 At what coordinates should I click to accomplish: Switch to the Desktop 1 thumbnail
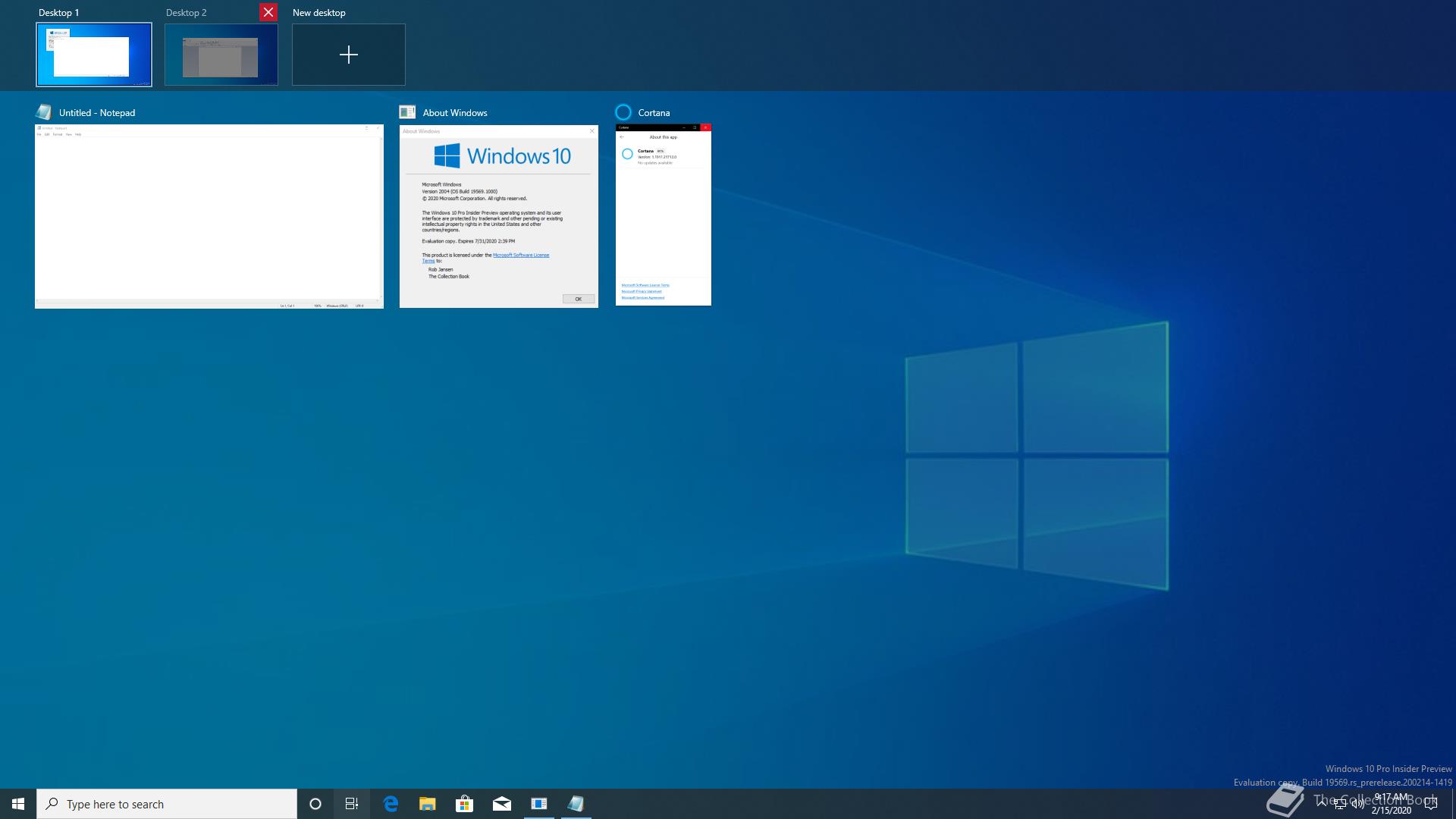94,55
